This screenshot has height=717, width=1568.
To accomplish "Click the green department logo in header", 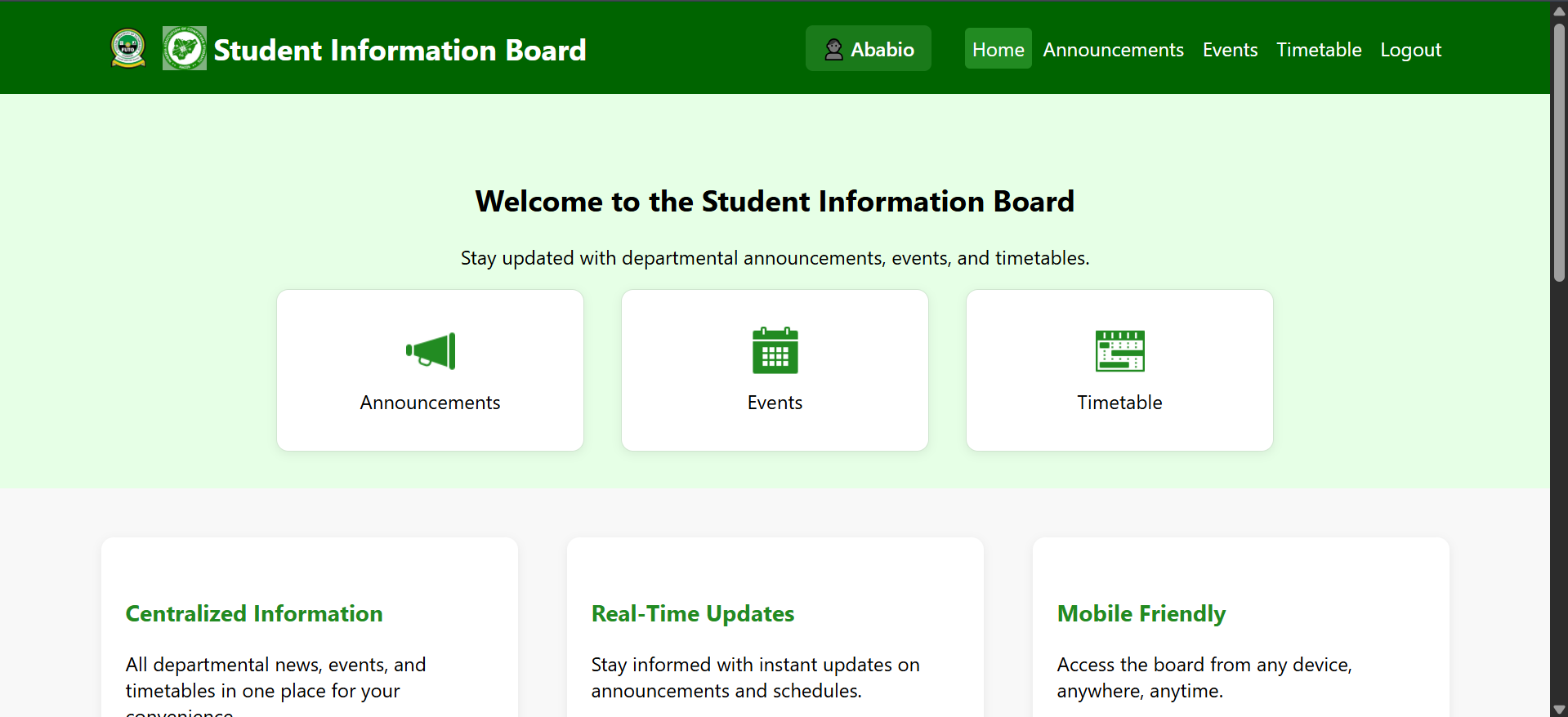I will pos(184,48).
